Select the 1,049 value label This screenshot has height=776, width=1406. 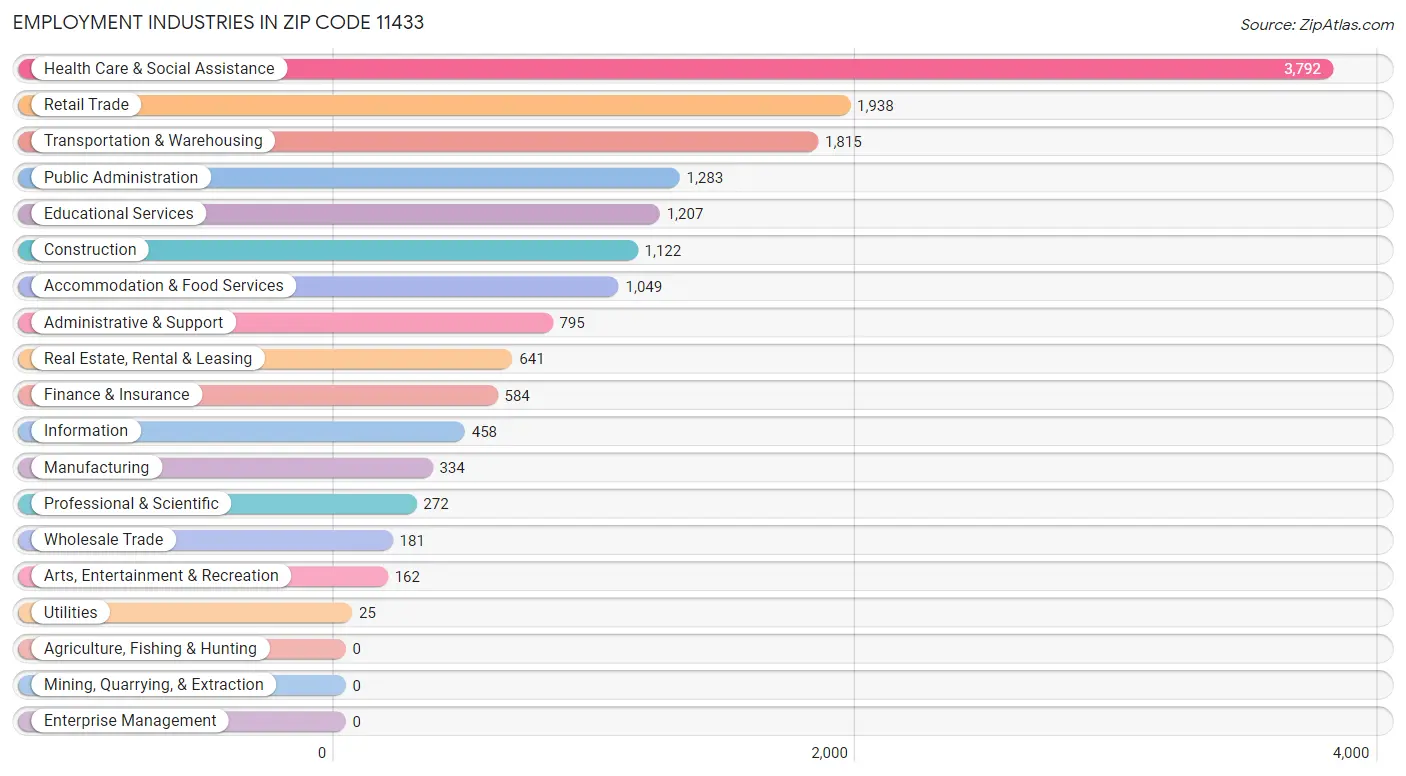[x=644, y=287]
